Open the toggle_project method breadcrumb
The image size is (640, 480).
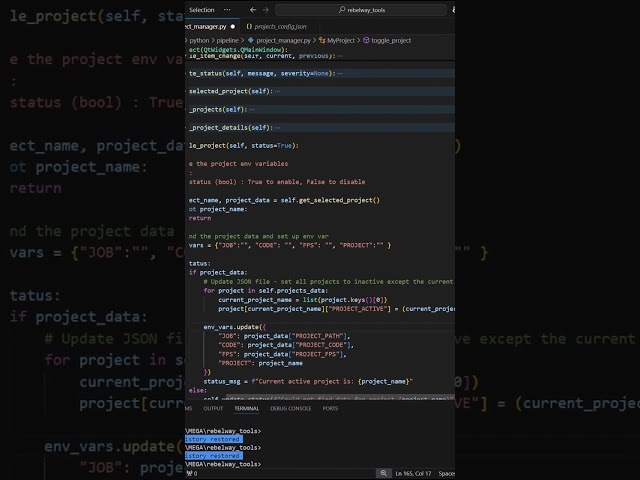391,40
